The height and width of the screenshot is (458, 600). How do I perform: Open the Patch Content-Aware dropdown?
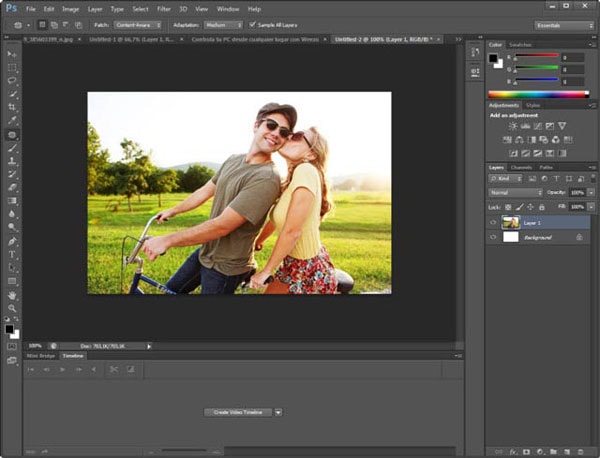click(139, 24)
